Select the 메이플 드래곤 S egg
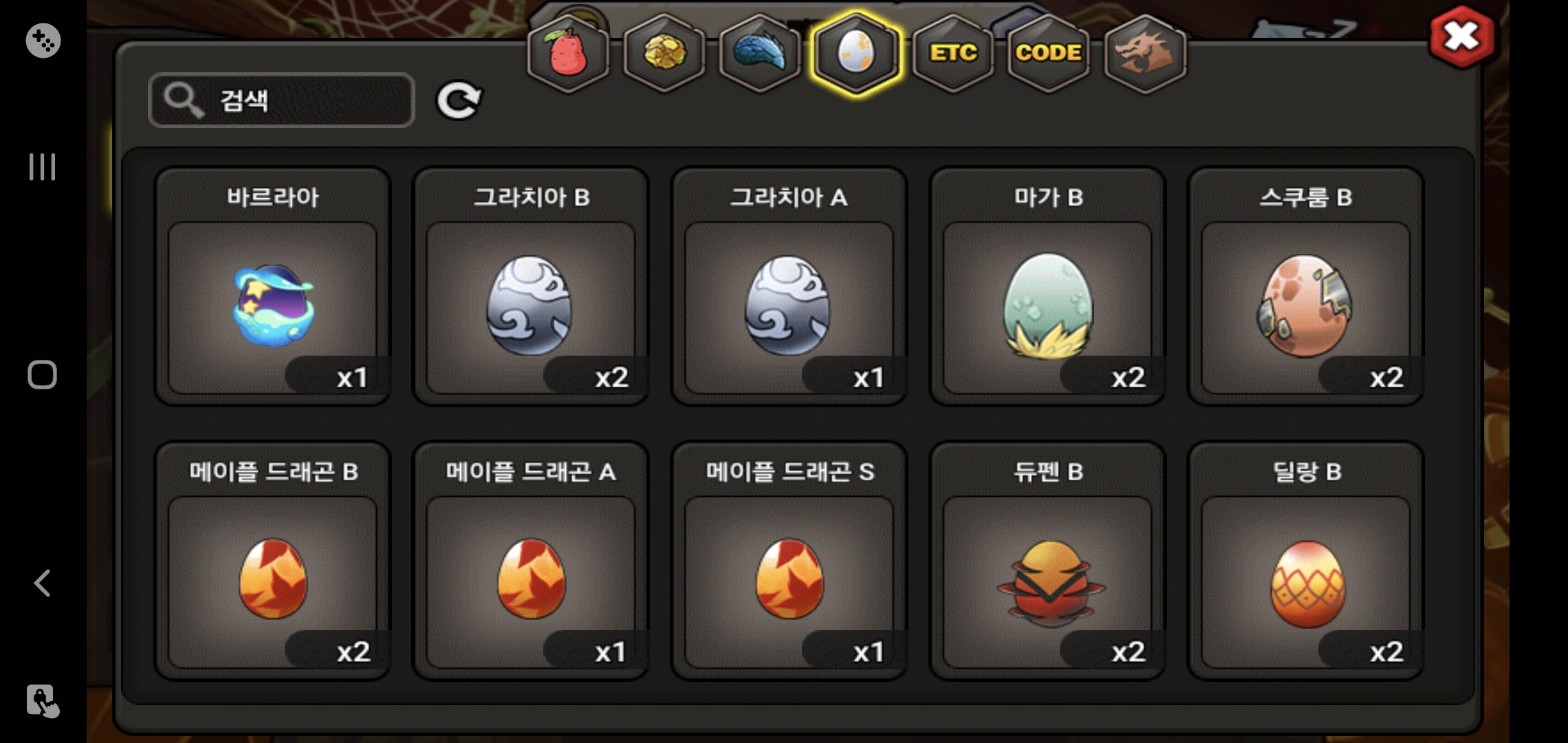The height and width of the screenshot is (743, 1568). point(789,561)
